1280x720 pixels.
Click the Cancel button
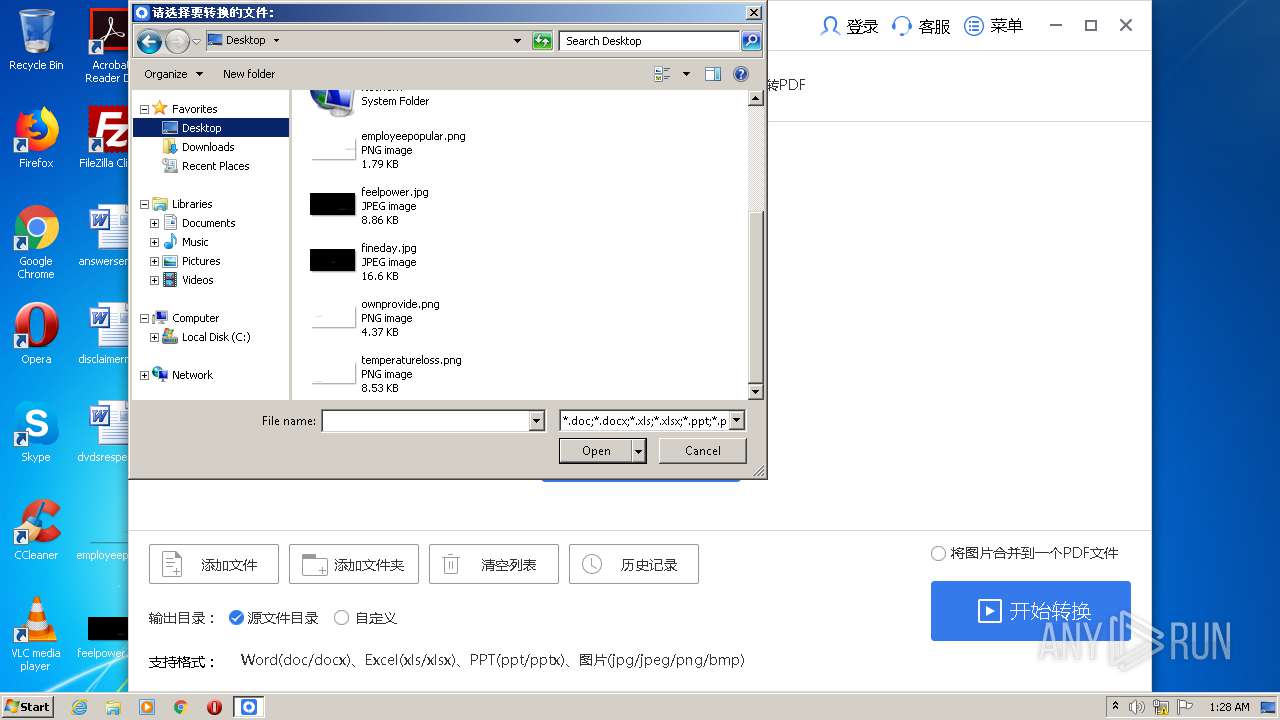[703, 451]
